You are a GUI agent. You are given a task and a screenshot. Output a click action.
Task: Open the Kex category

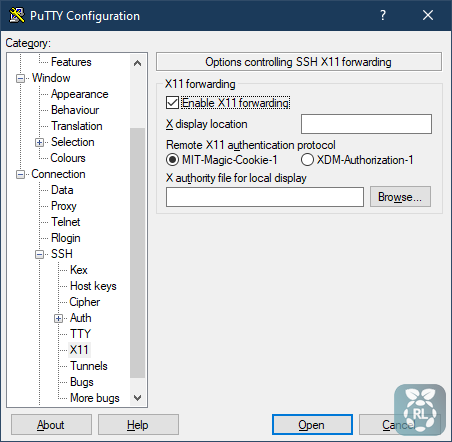pyautogui.click(x=79, y=270)
